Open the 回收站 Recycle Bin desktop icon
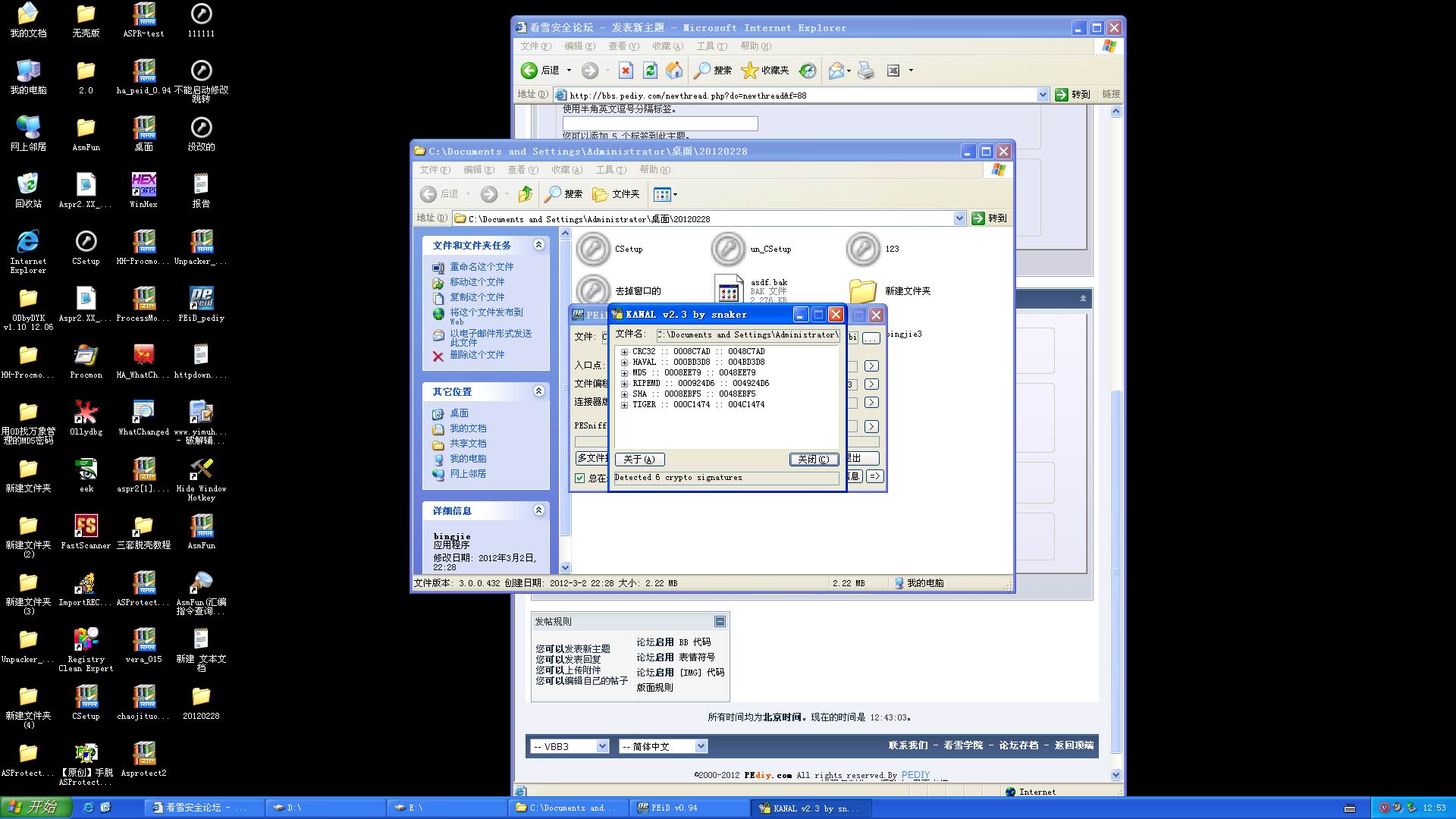This screenshot has width=1456, height=819. click(28, 190)
